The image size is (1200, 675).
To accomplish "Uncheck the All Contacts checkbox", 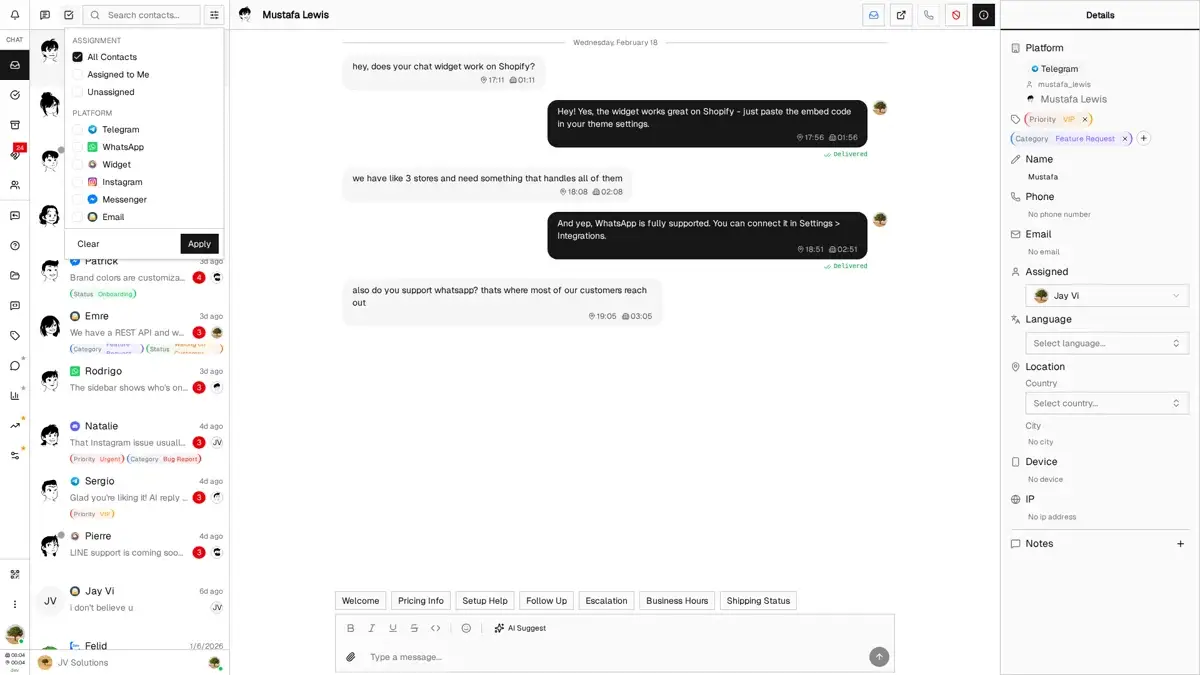I will (x=78, y=57).
